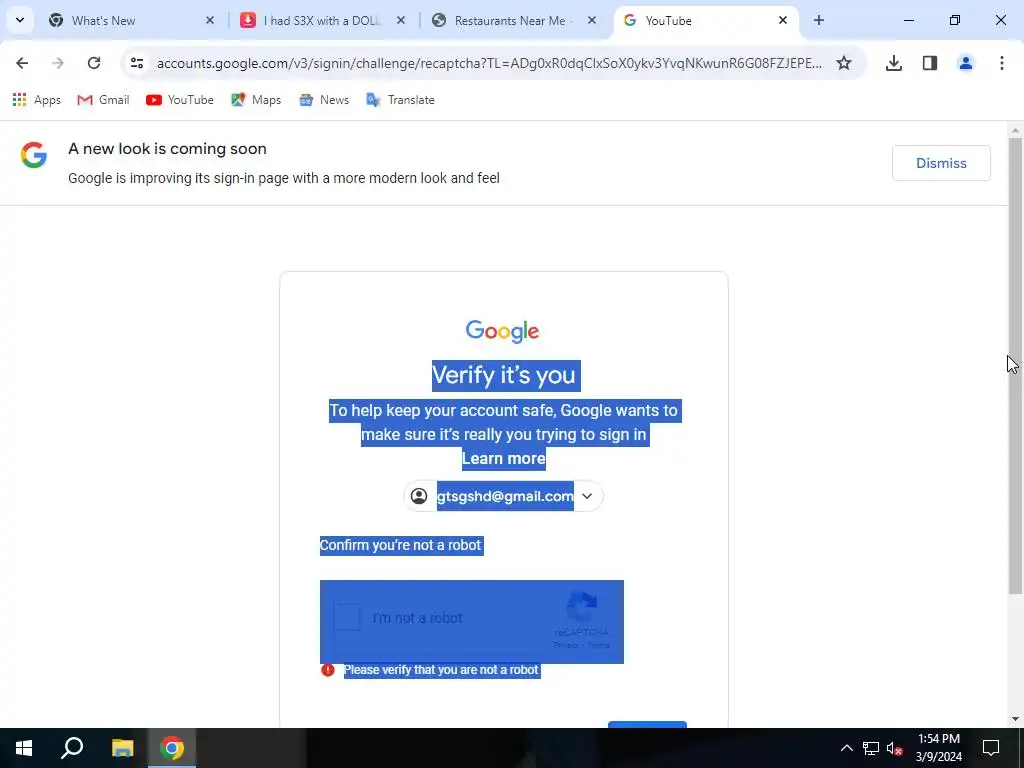Check the I'm not a robot checkbox
The image size is (1024, 768).
coord(347,617)
